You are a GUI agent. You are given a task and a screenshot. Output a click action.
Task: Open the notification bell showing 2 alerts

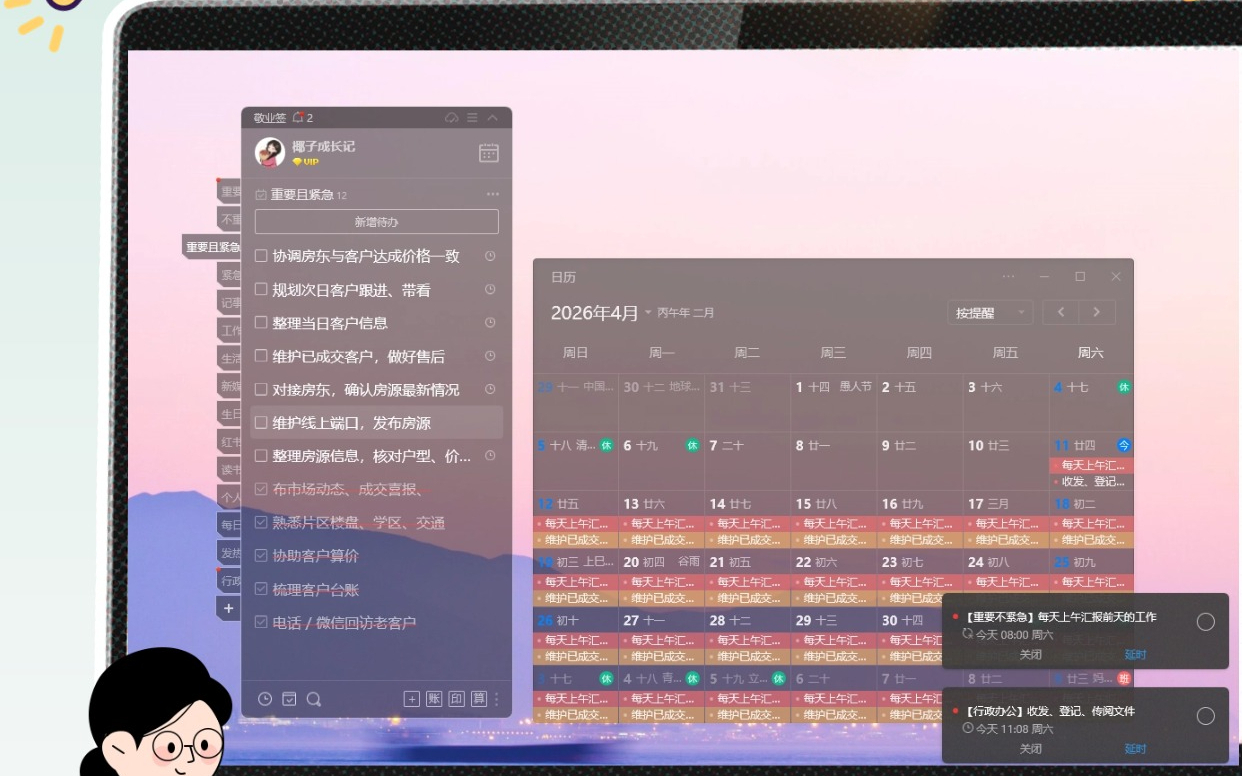click(298, 118)
